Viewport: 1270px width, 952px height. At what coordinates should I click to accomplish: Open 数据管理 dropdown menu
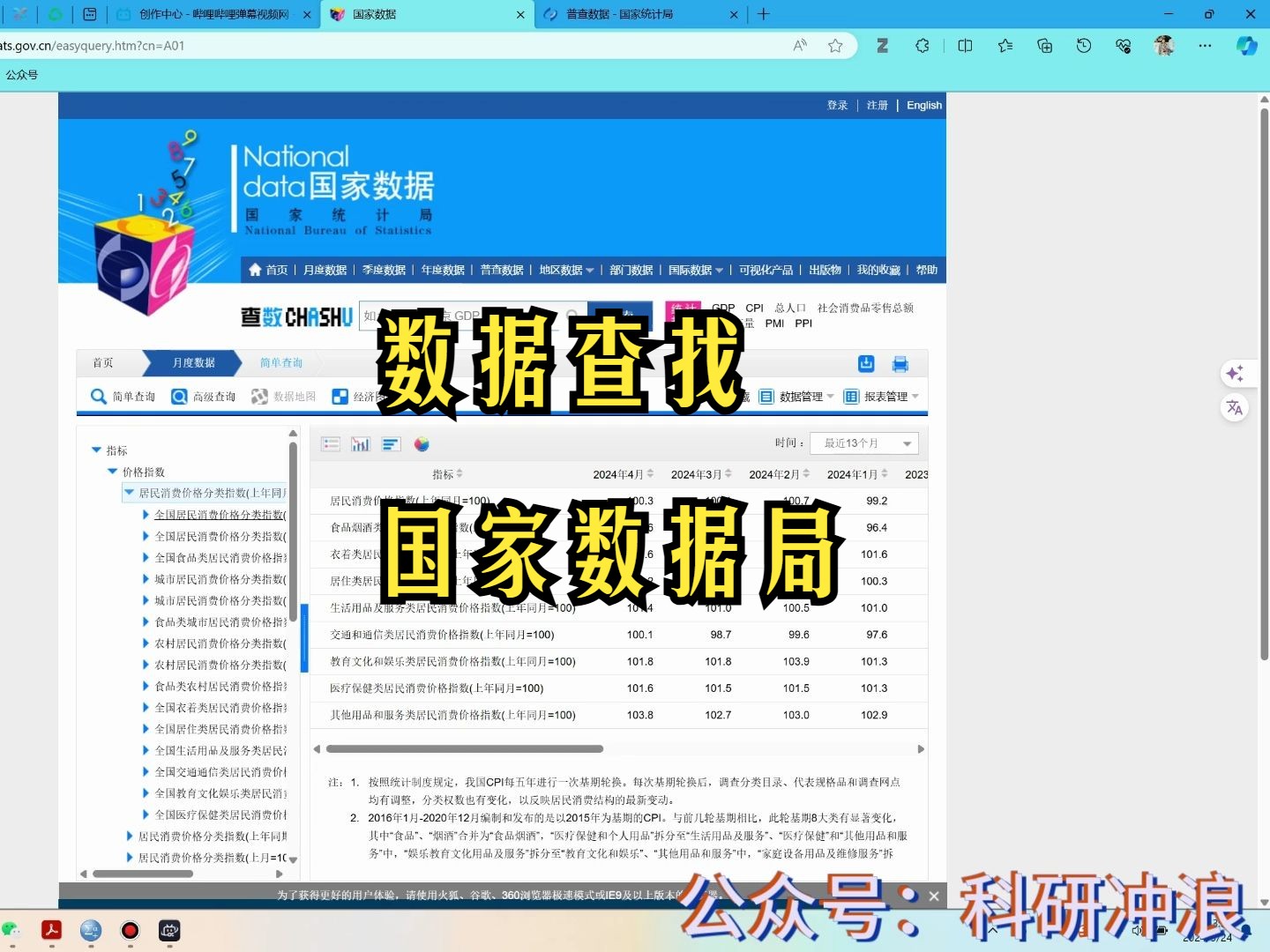pyautogui.click(x=796, y=397)
